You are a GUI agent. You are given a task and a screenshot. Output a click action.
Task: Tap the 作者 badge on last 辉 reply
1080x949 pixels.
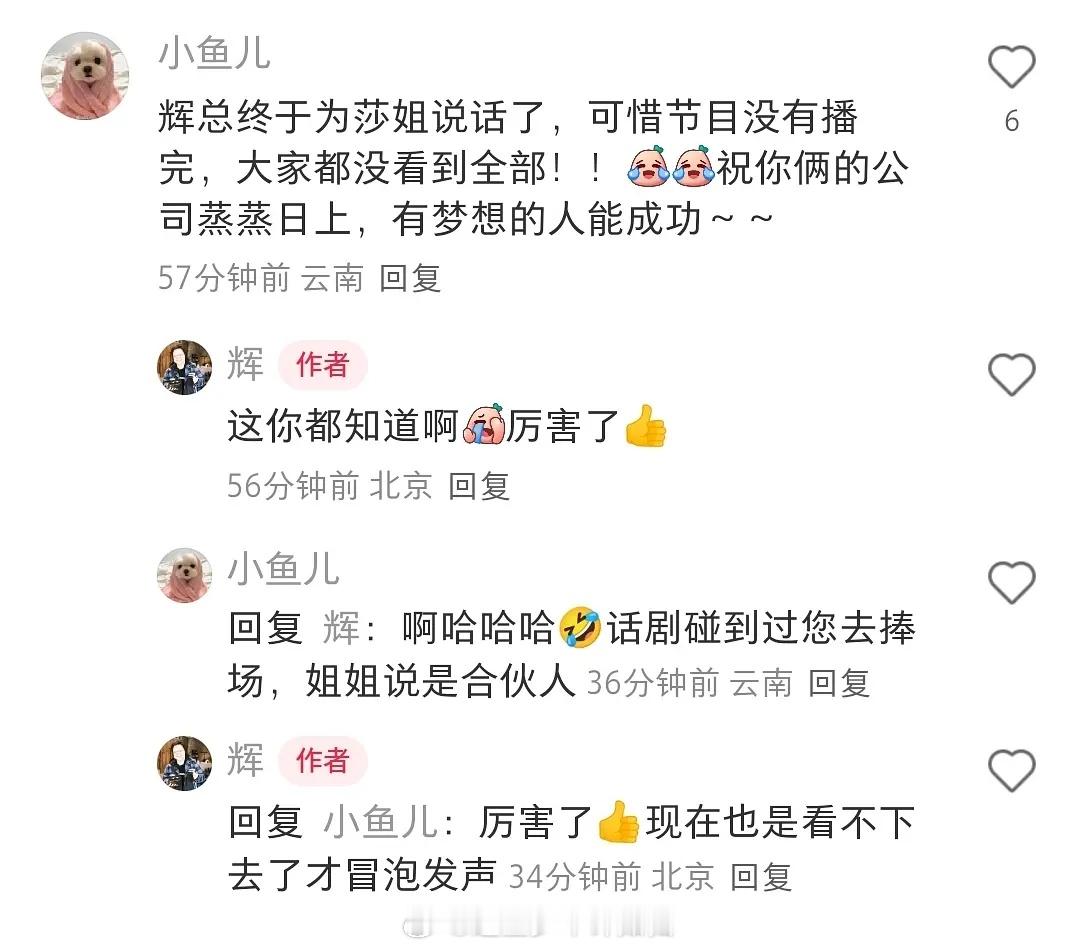[322, 760]
